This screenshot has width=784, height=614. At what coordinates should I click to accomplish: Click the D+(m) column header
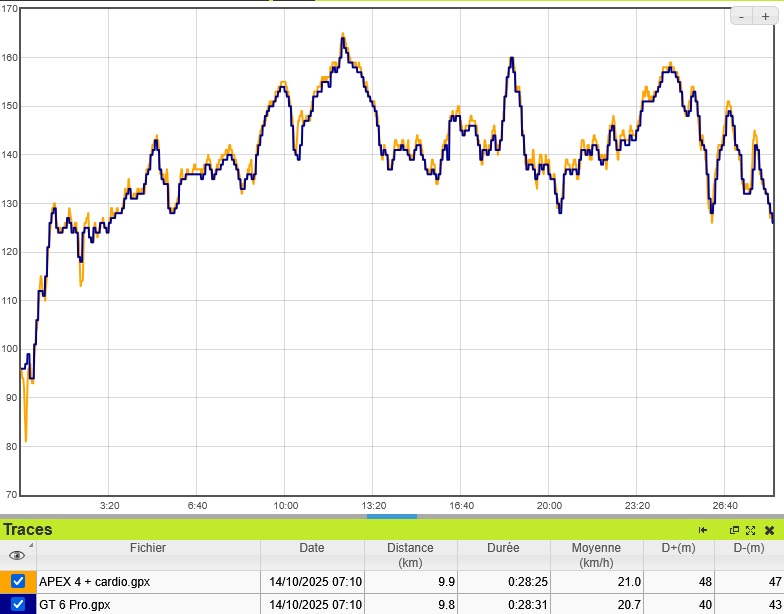[x=680, y=548]
